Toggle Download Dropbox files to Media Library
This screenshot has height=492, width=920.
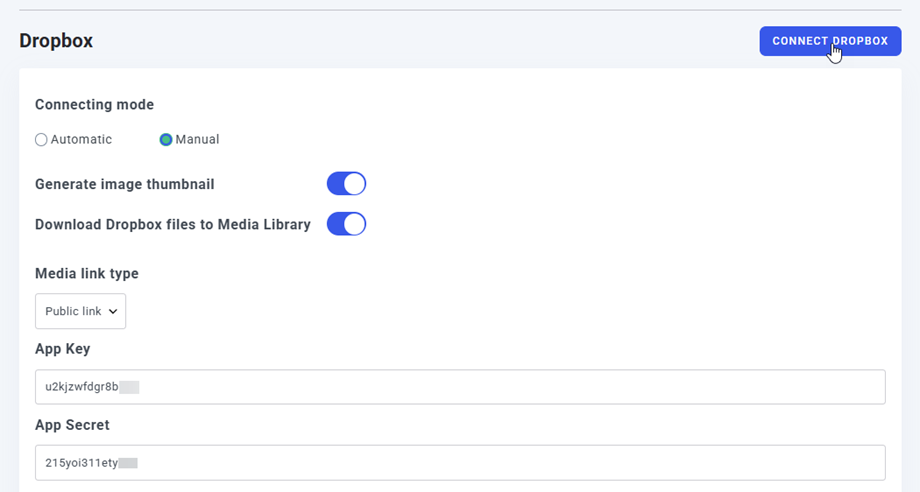tap(346, 224)
